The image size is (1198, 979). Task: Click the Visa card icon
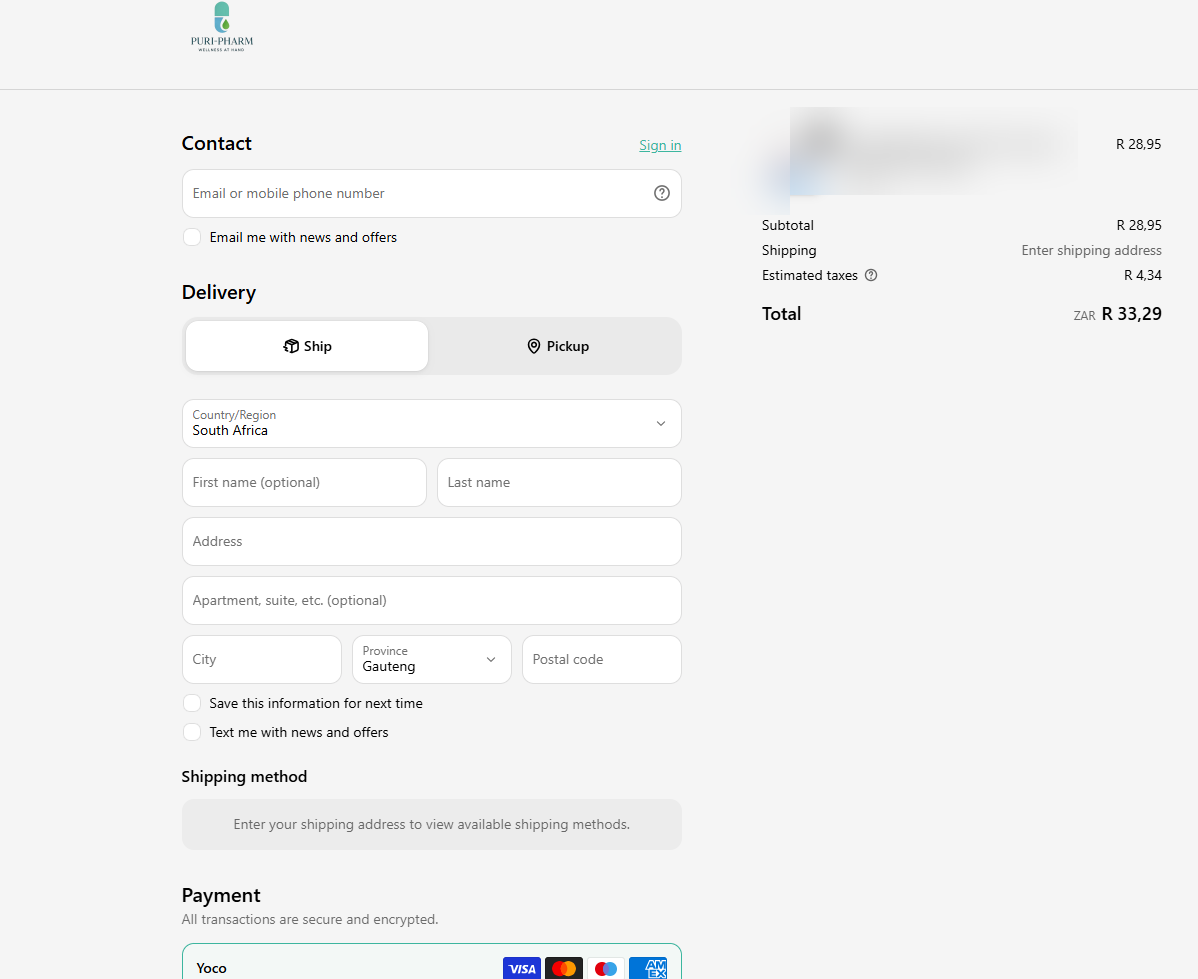pyautogui.click(x=522, y=968)
